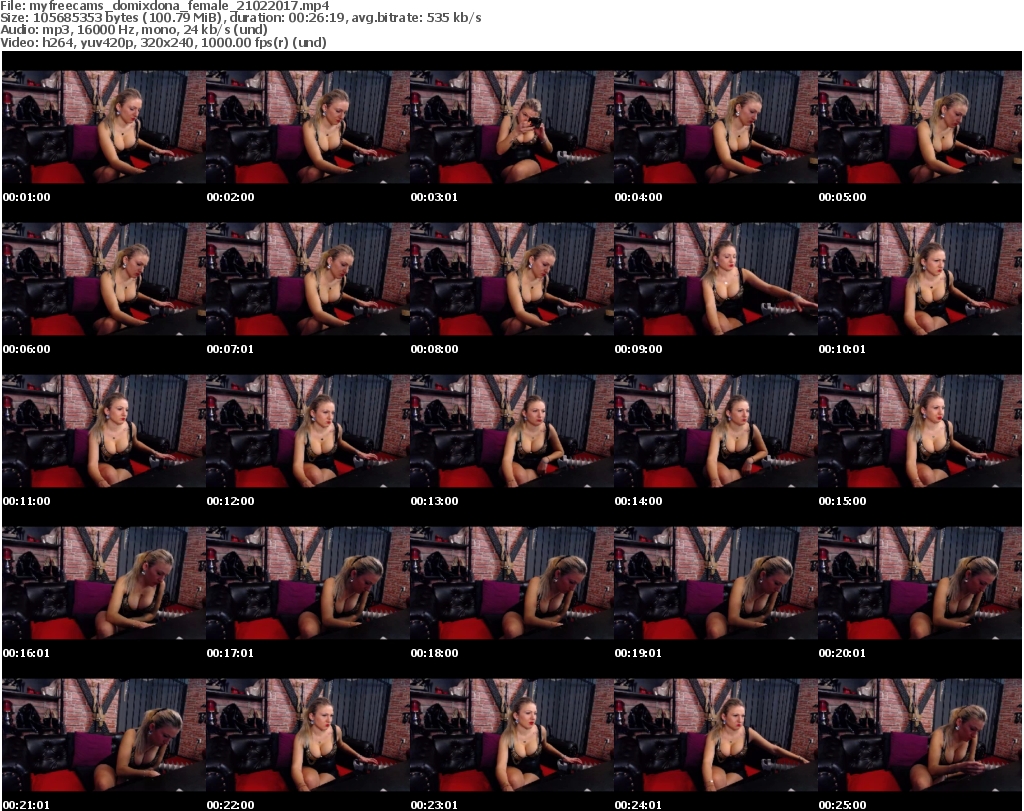Select the thumbnail at 00:04:00
Image resolution: width=1024 pixels, height=811 pixels.
pos(715,127)
